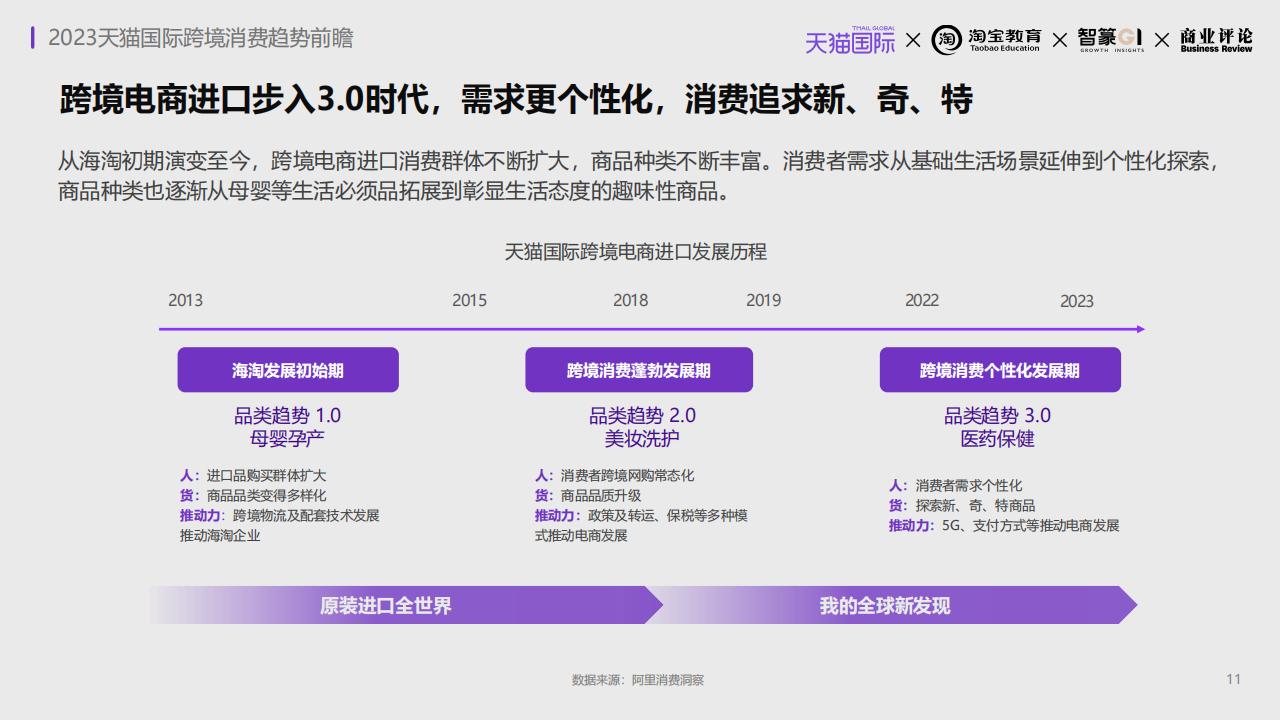The image size is (1280, 720).
Task: Click the 商业评论 Business Review logo
Action: [x=1216, y=40]
